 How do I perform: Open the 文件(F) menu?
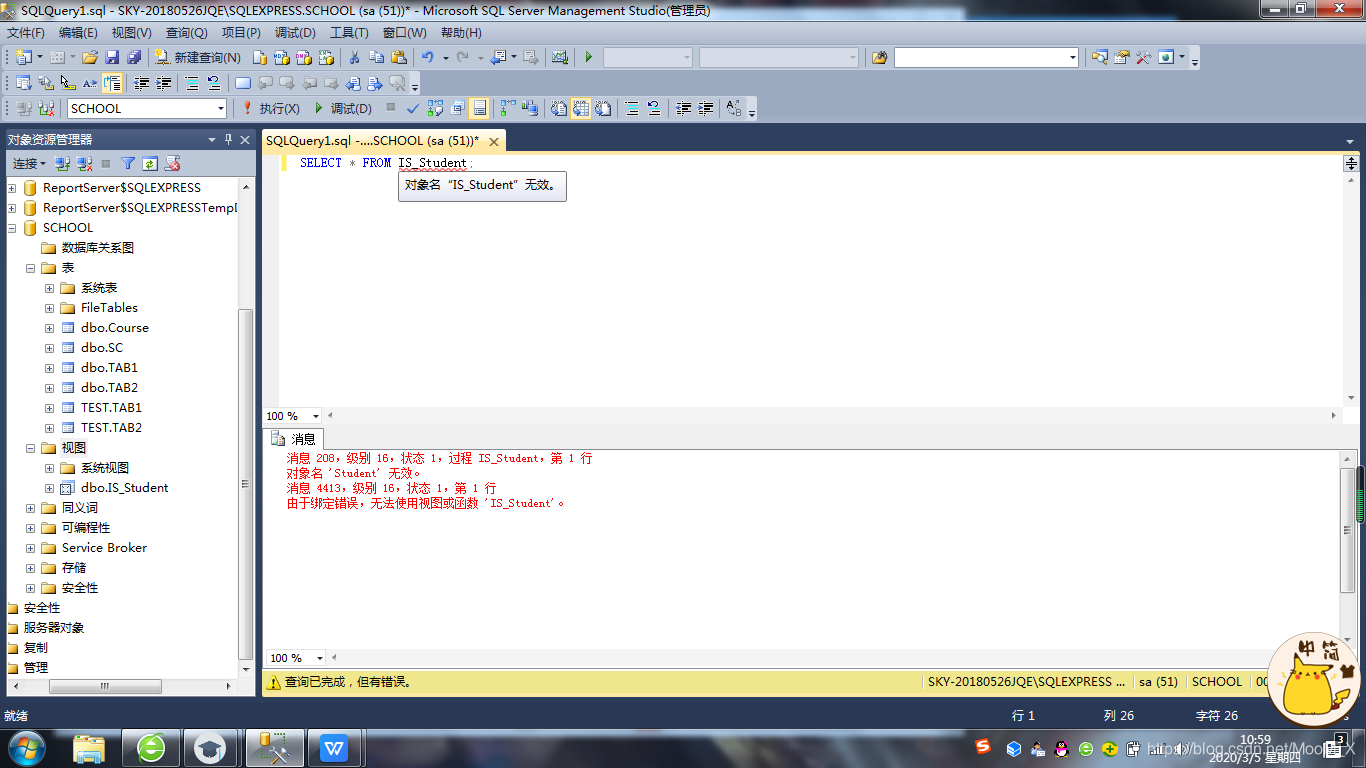click(26, 33)
